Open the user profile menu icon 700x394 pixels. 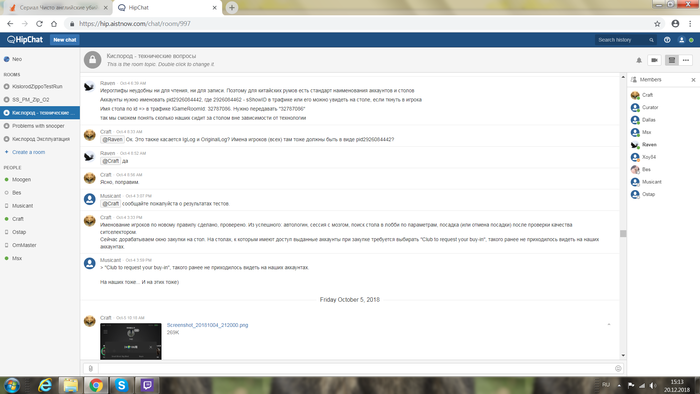[682, 40]
